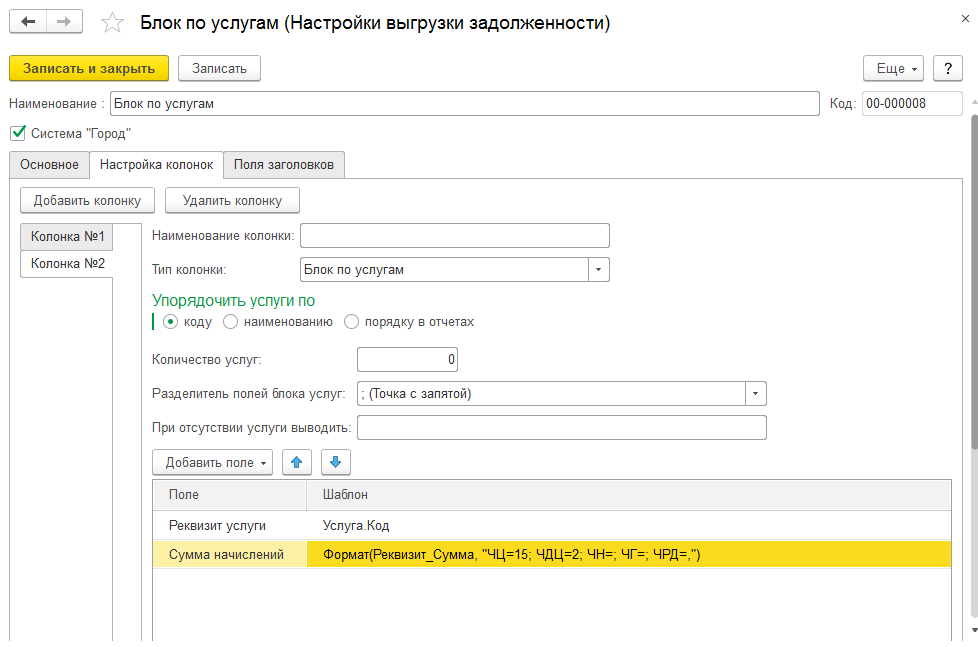Image resolution: width=978 pixels, height=647 pixels.
Task: Switch to the Основное tab
Action: tap(49, 165)
